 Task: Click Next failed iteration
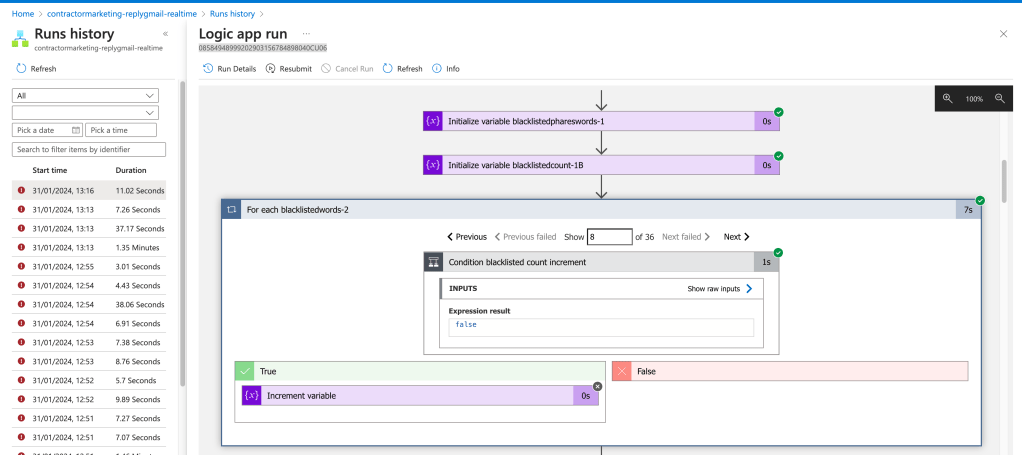686,237
